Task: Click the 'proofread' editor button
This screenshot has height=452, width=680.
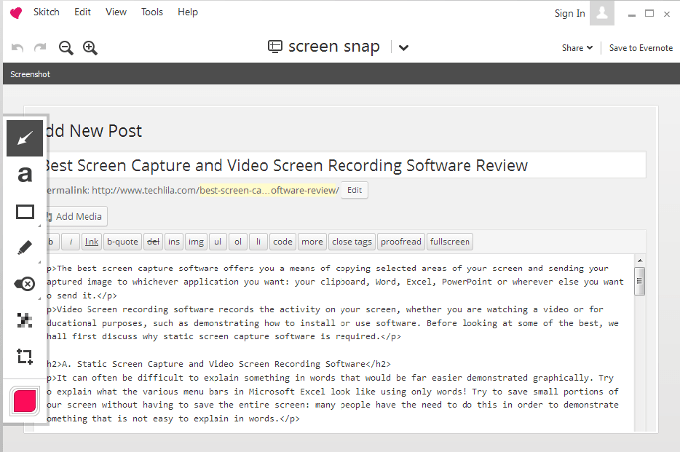Action: (x=401, y=242)
